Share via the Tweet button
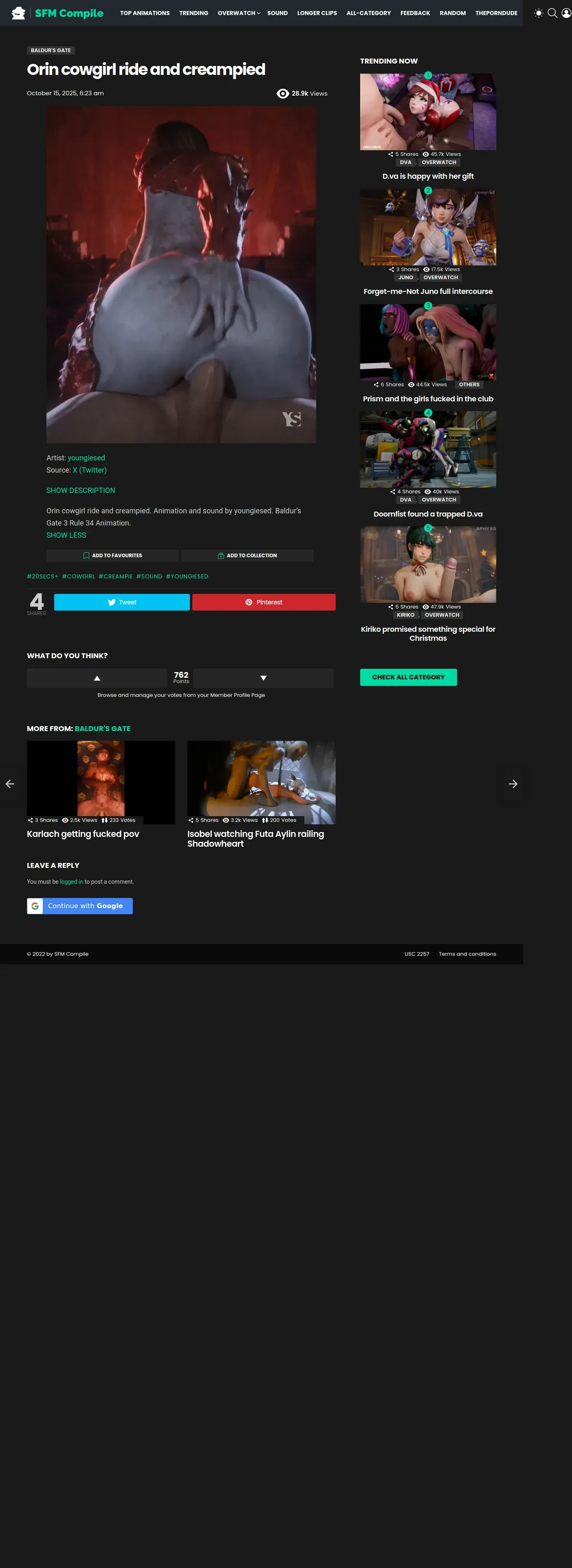This screenshot has width=572, height=1568. (122, 602)
